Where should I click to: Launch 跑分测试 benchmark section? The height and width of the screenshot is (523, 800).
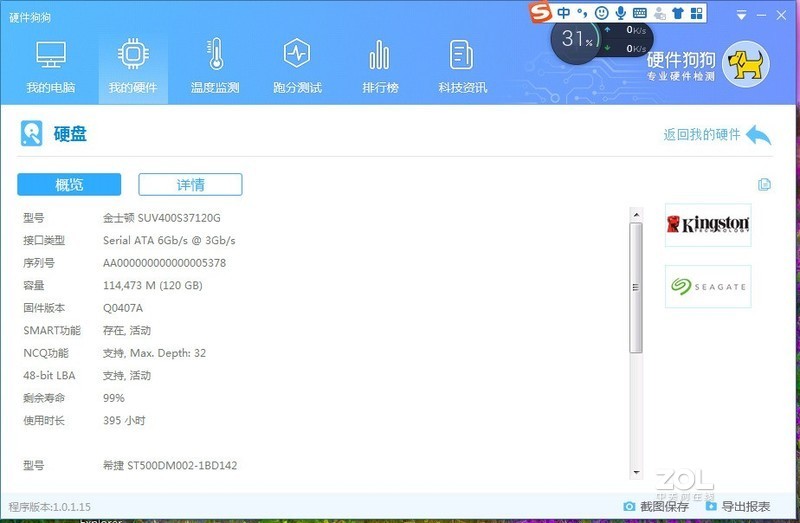(x=297, y=66)
